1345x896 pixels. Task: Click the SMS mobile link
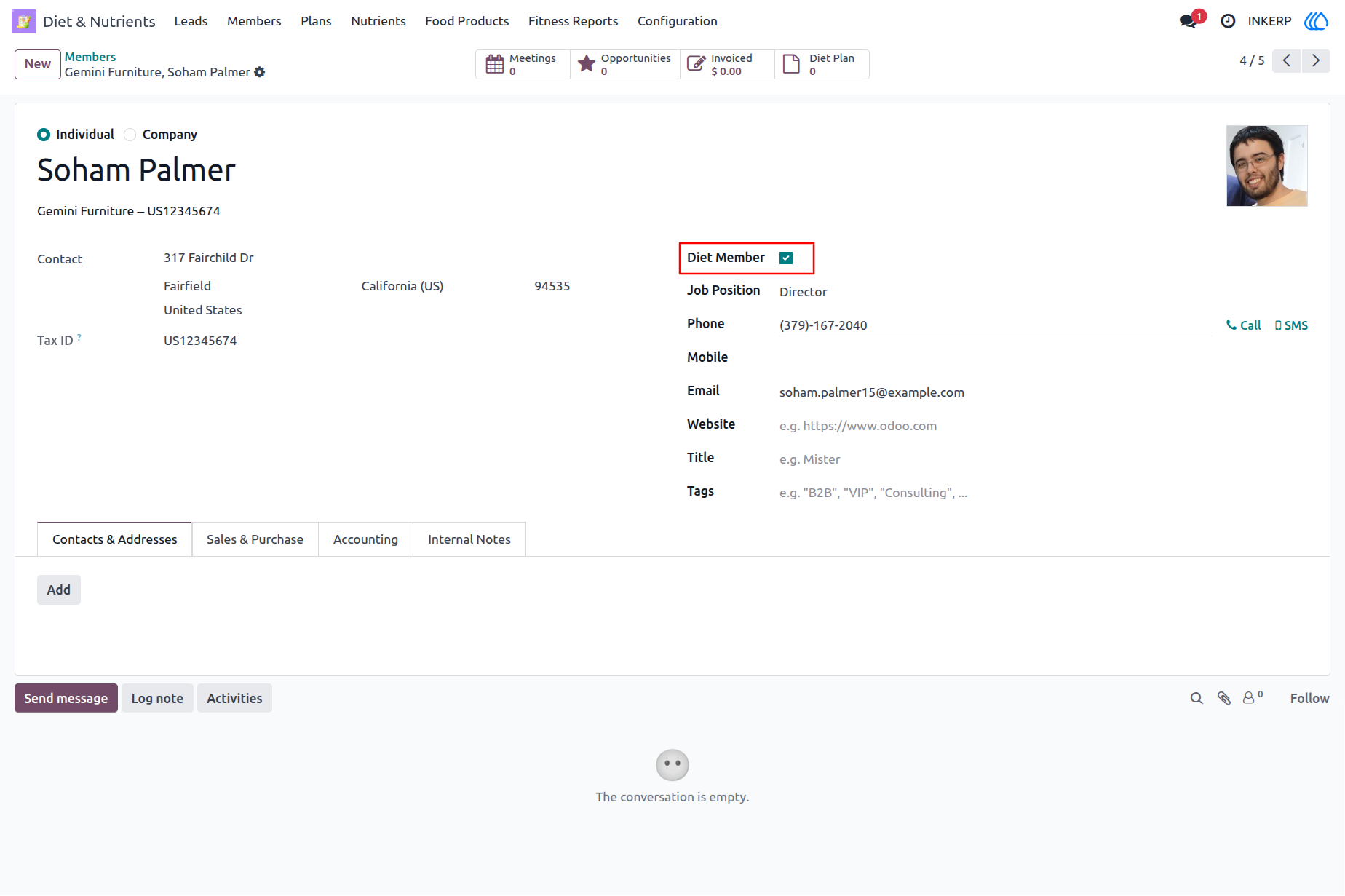pos(1291,325)
